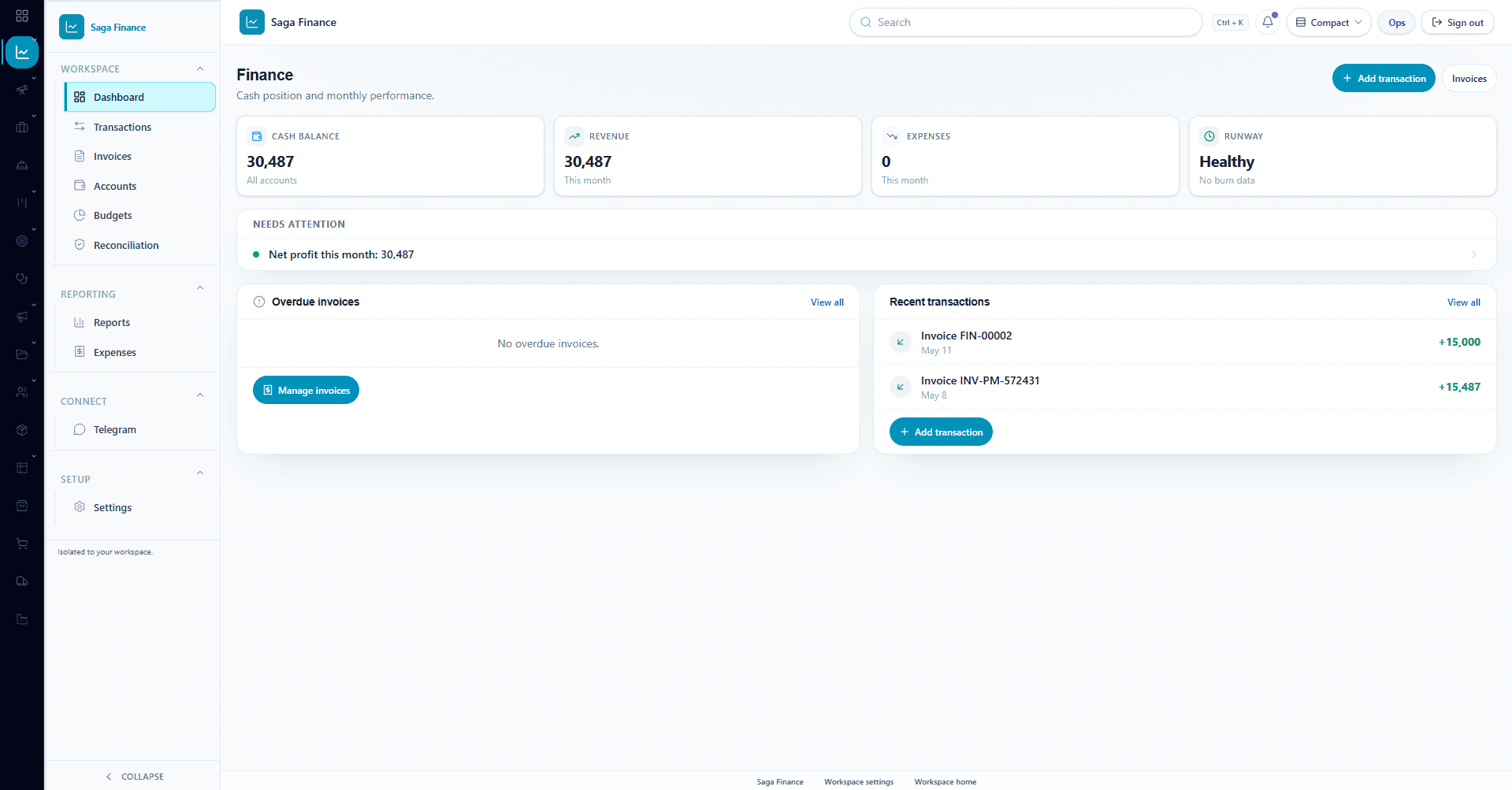Viewport: 1512px width, 790px height.
Task: Click the incoming arrow icon for Invoice FIN-00002
Action: [x=901, y=342]
